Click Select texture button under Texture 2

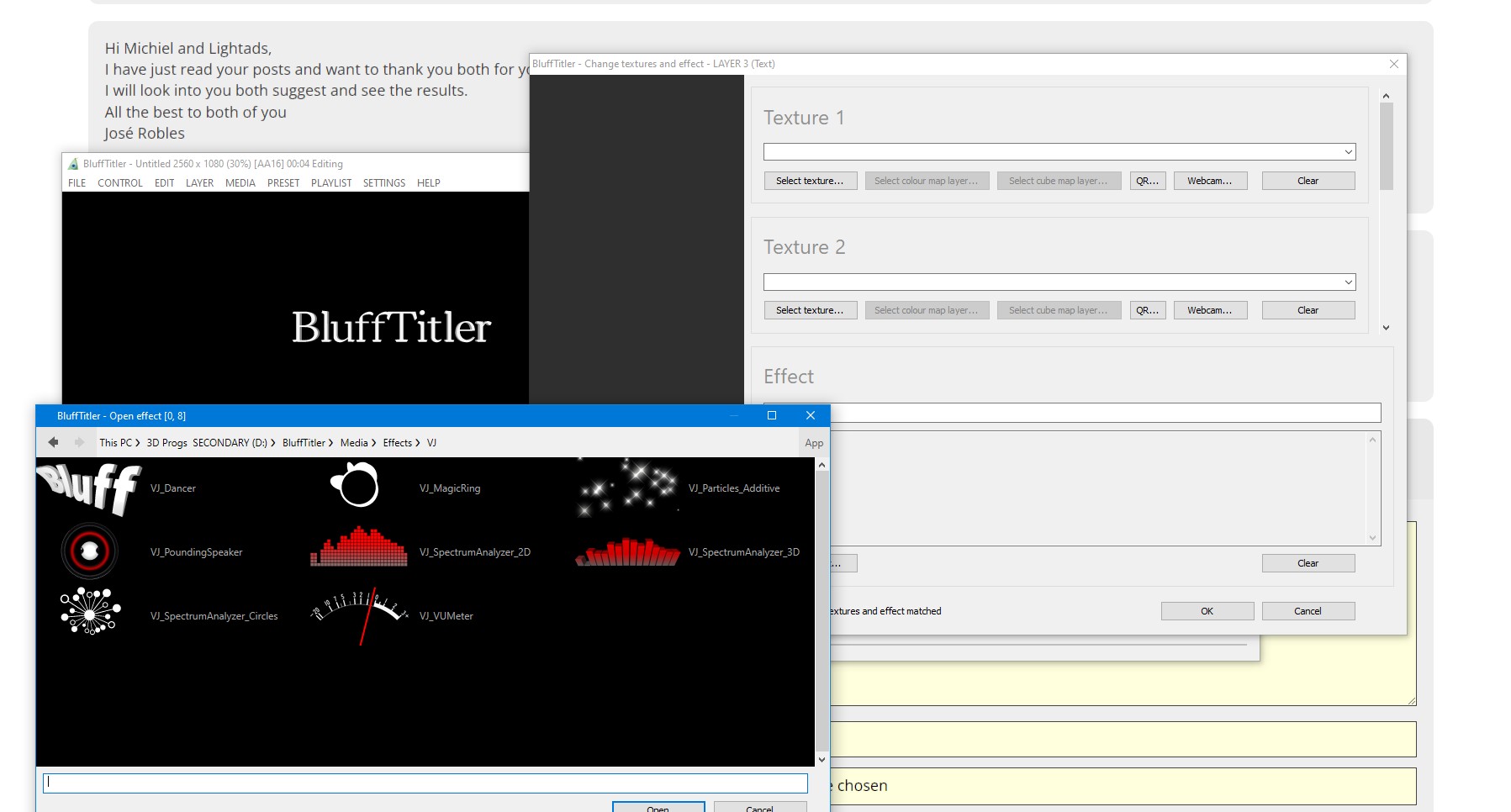(810, 310)
